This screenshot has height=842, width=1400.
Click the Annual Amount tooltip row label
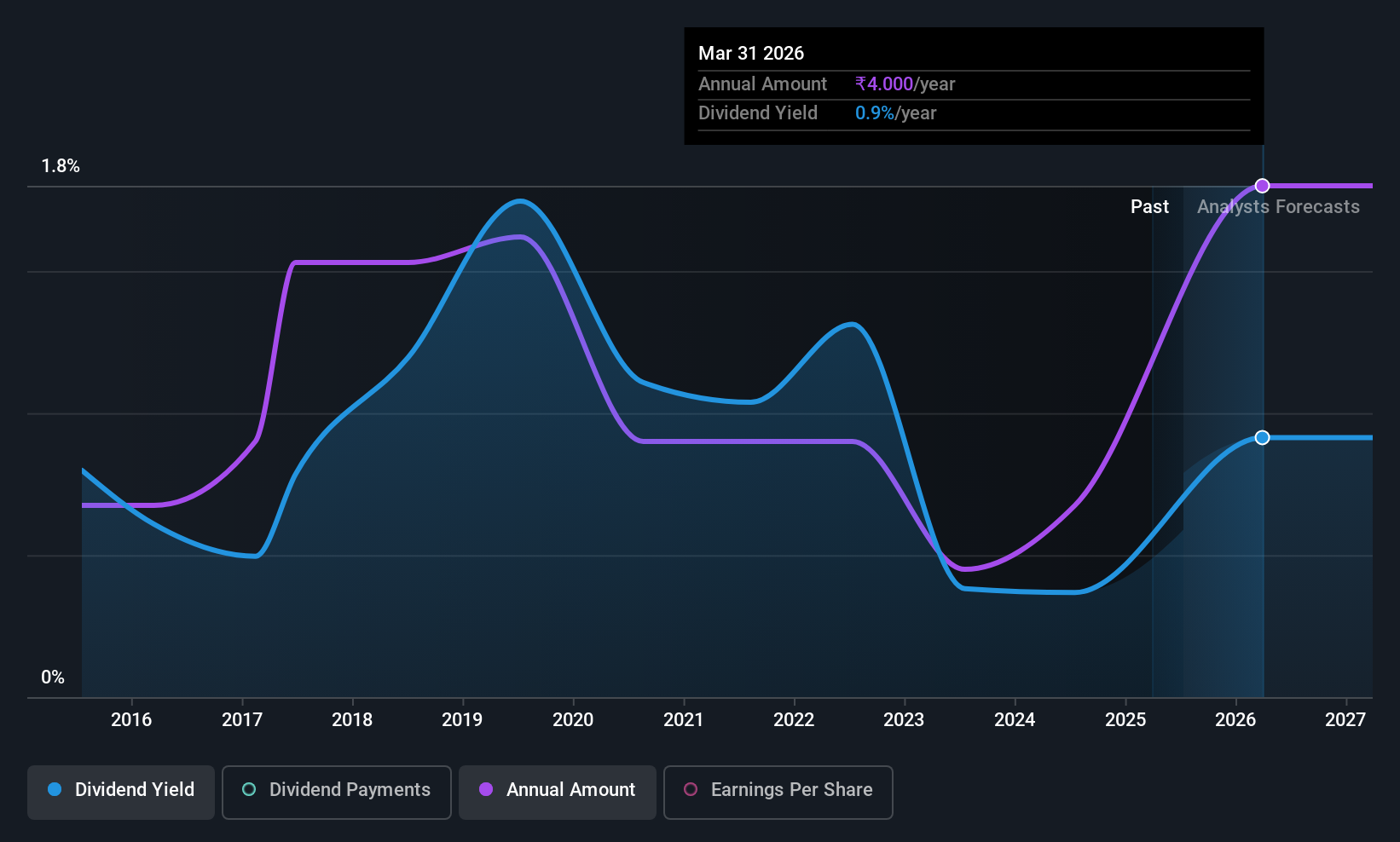pos(762,84)
